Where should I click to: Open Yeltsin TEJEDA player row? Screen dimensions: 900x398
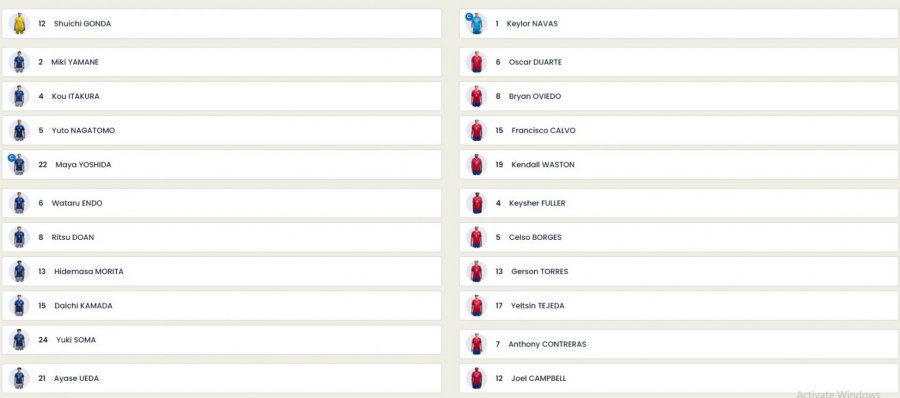click(678, 306)
